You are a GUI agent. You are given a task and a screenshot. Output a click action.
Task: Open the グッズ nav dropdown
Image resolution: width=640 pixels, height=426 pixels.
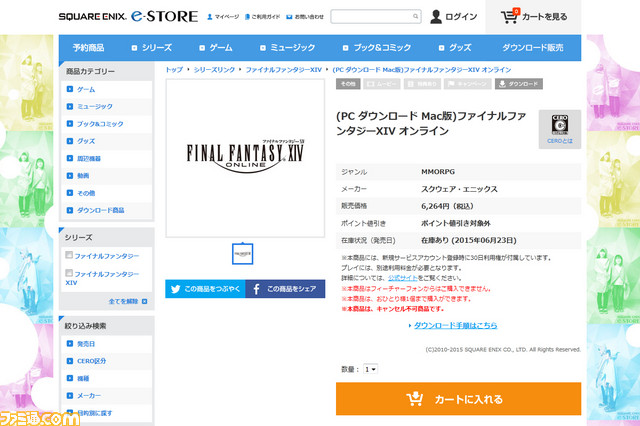(x=455, y=48)
